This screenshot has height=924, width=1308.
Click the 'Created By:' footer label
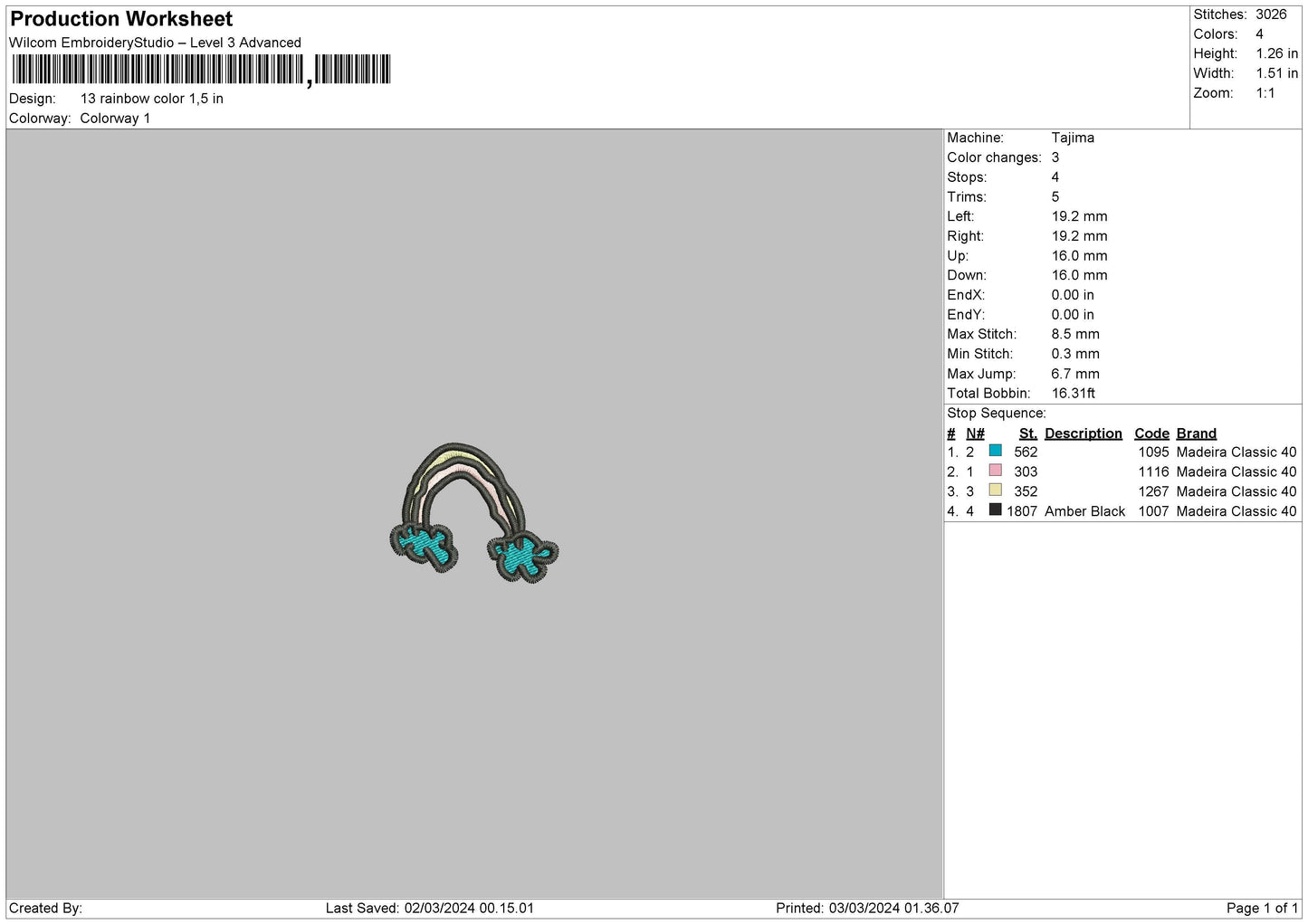tap(45, 909)
